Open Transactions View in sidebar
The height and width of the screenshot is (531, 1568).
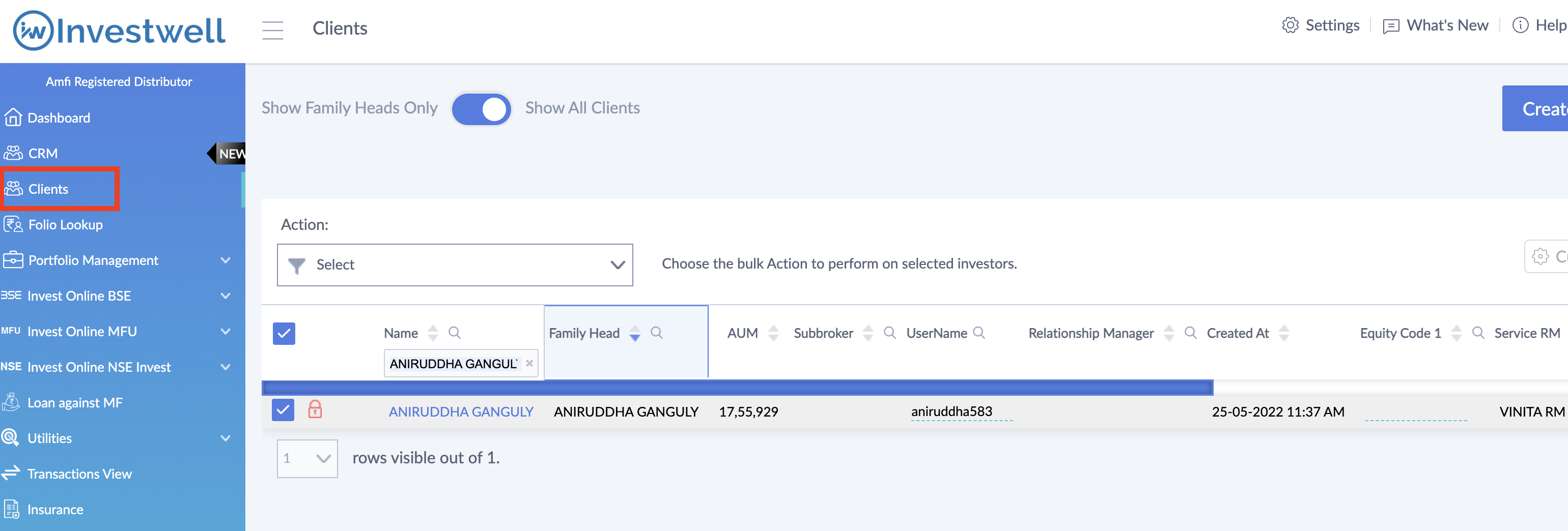click(79, 474)
